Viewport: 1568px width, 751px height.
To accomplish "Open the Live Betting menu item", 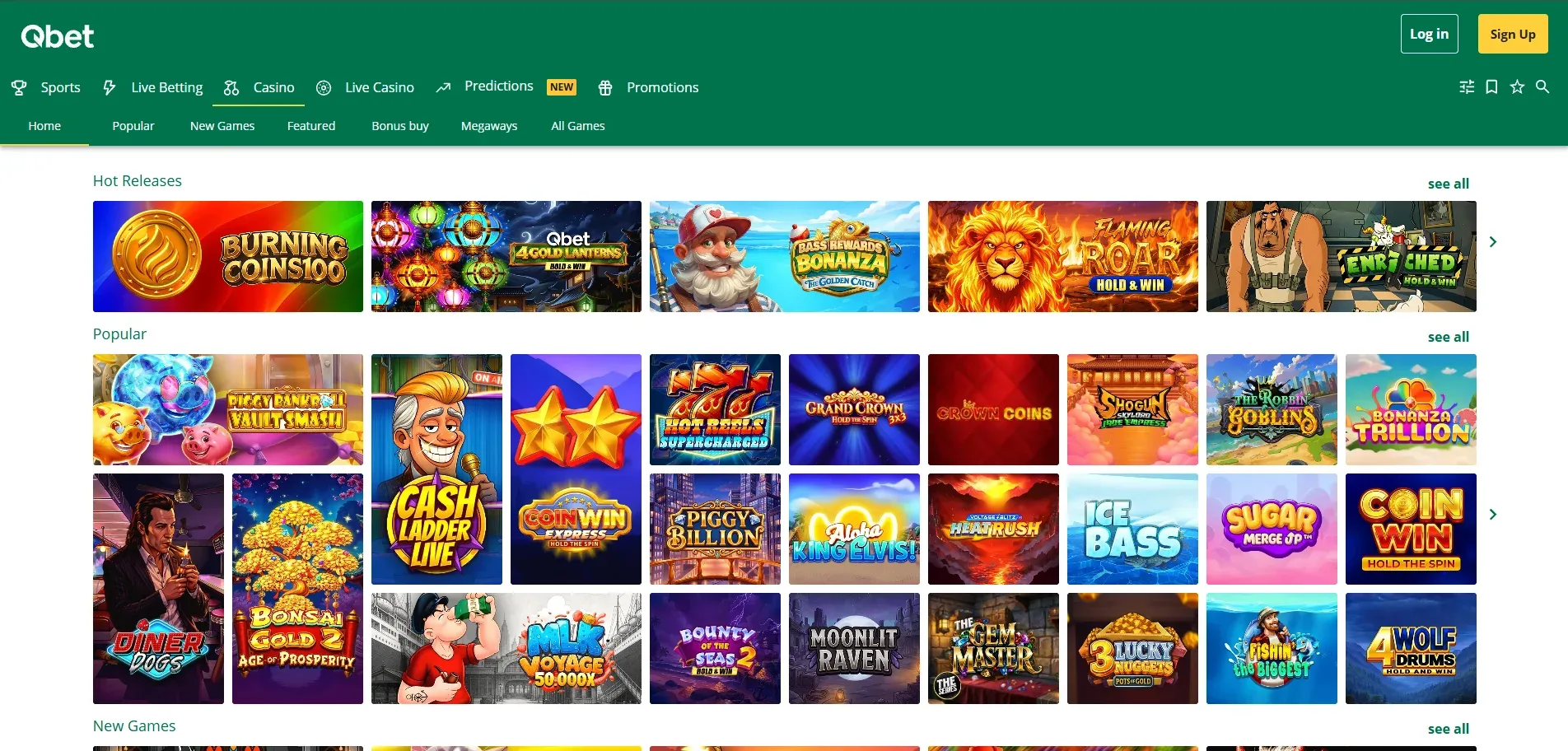I will 167,87.
